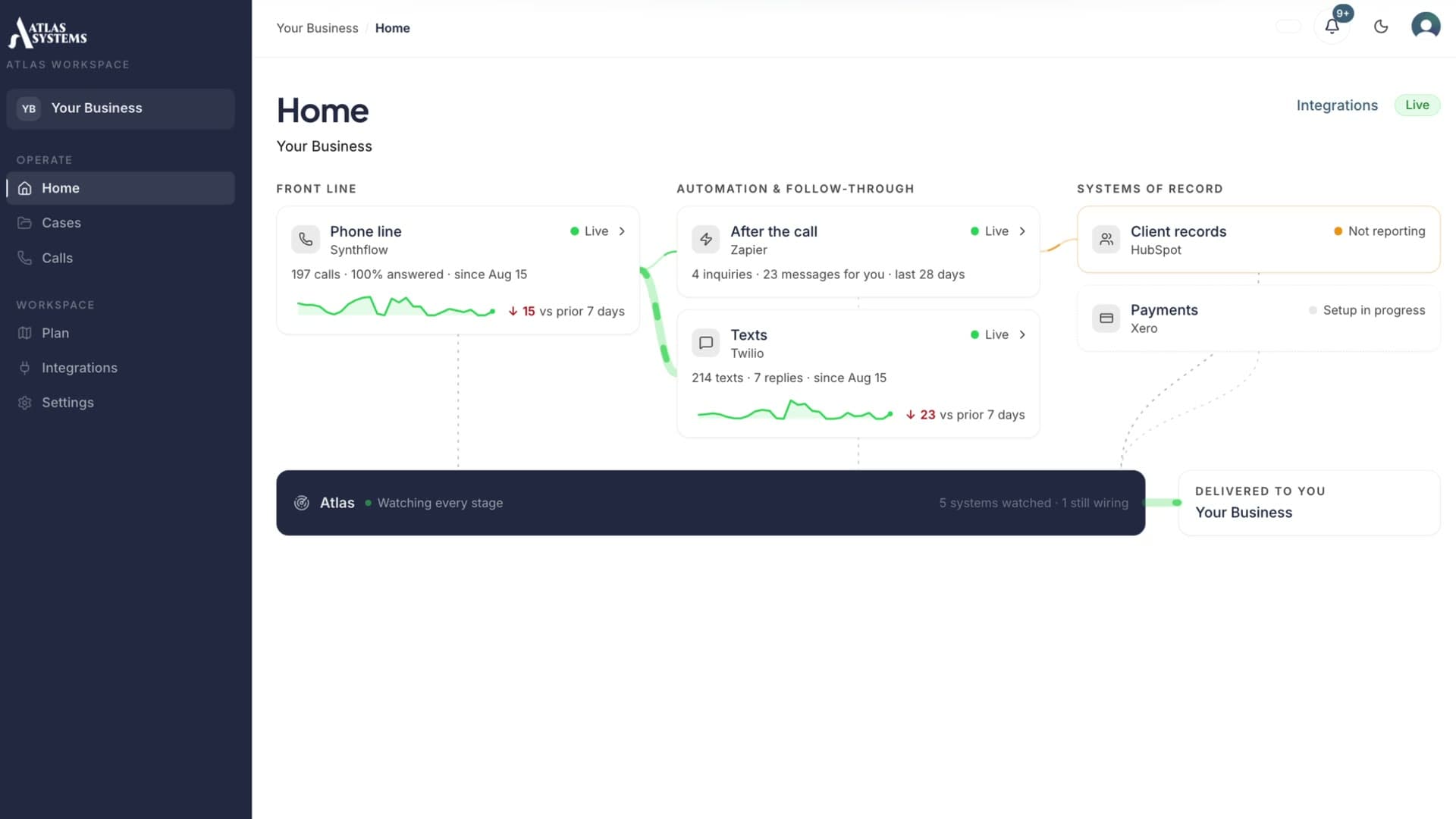Open Integrations in the sidebar
Image resolution: width=1456 pixels, height=819 pixels.
click(x=121, y=368)
